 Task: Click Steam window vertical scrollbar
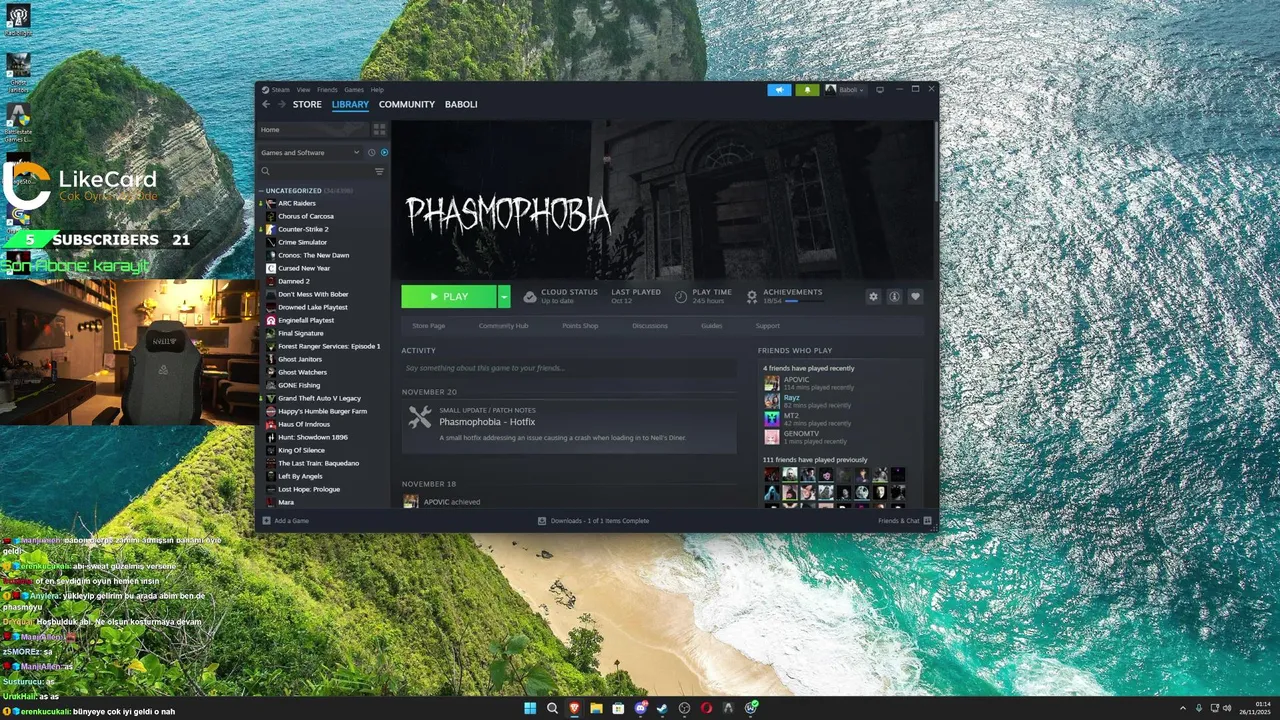(935, 160)
